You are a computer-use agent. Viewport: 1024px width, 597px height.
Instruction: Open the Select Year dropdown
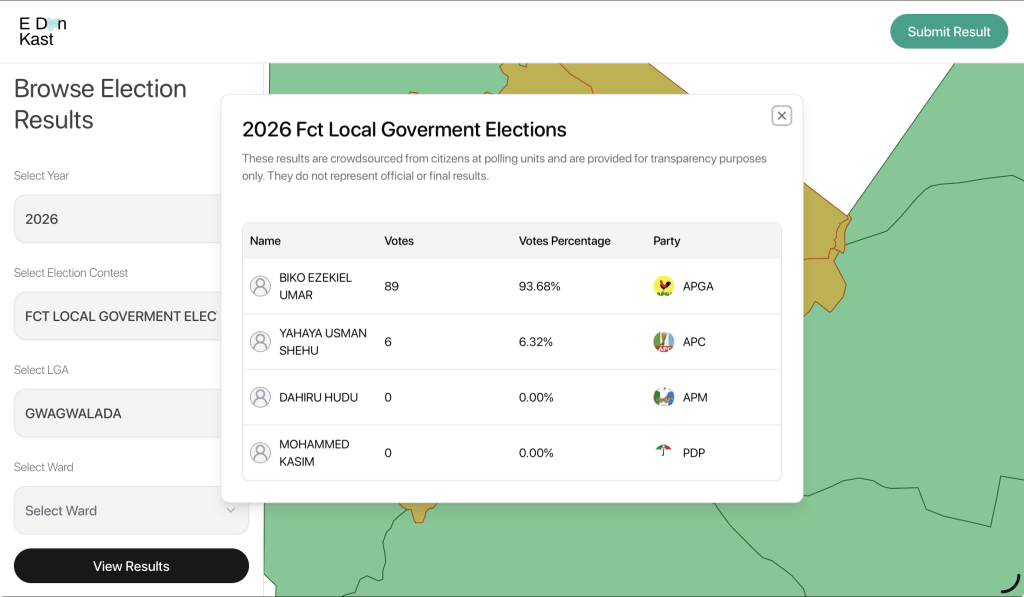click(x=118, y=219)
